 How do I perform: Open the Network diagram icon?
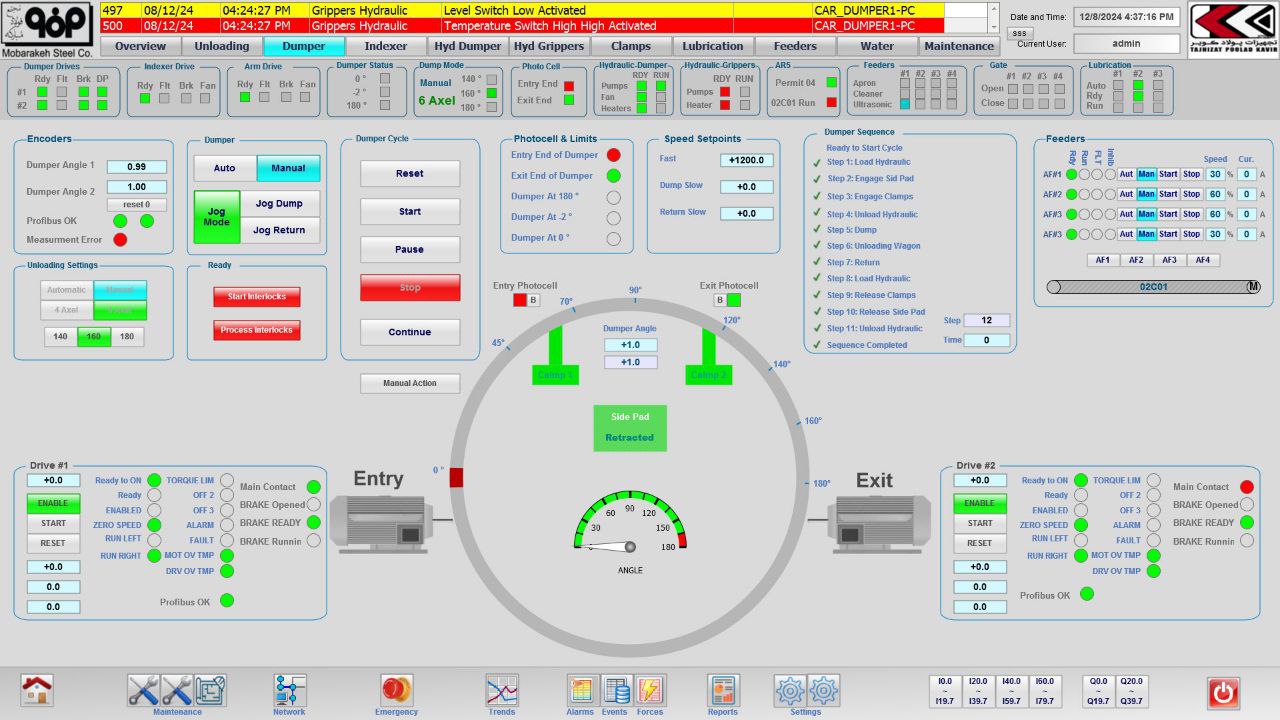[290, 690]
